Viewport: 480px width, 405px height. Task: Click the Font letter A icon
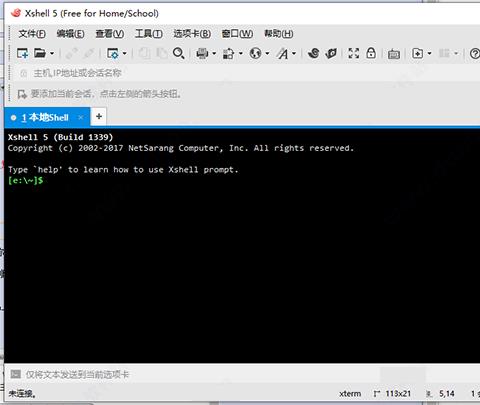(x=283, y=53)
